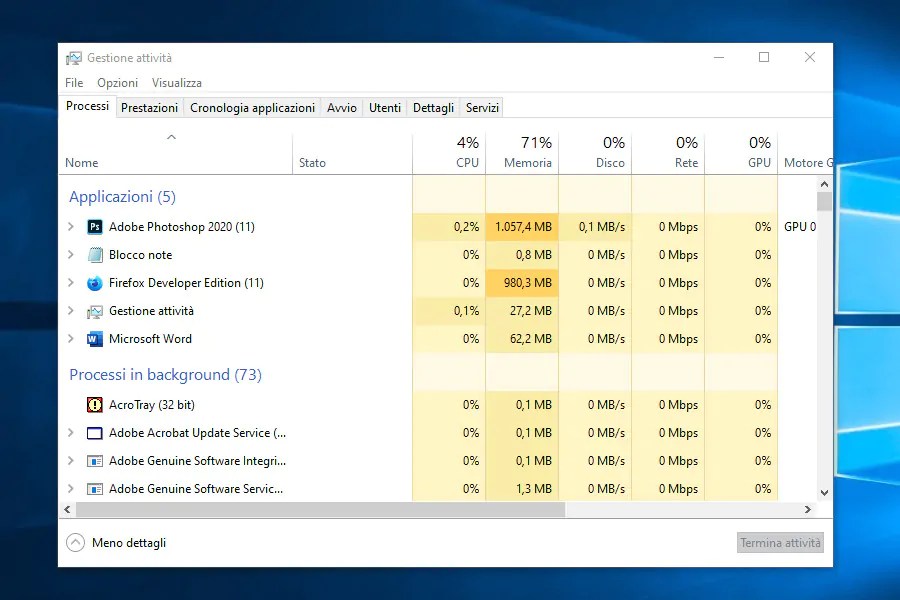This screenshot has height=600, width=900.
Task: Click the horizontal scrollbar right arrow
Action: [x=808, y=509]
